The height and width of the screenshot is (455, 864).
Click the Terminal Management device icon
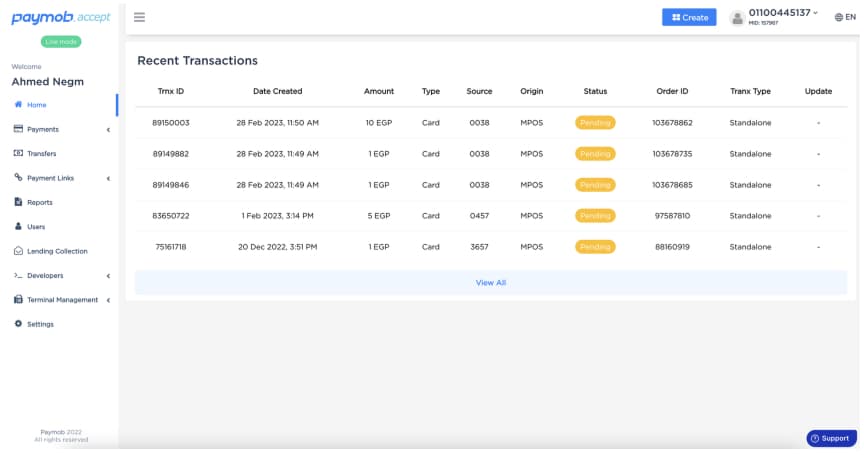[x=18, y=299]
